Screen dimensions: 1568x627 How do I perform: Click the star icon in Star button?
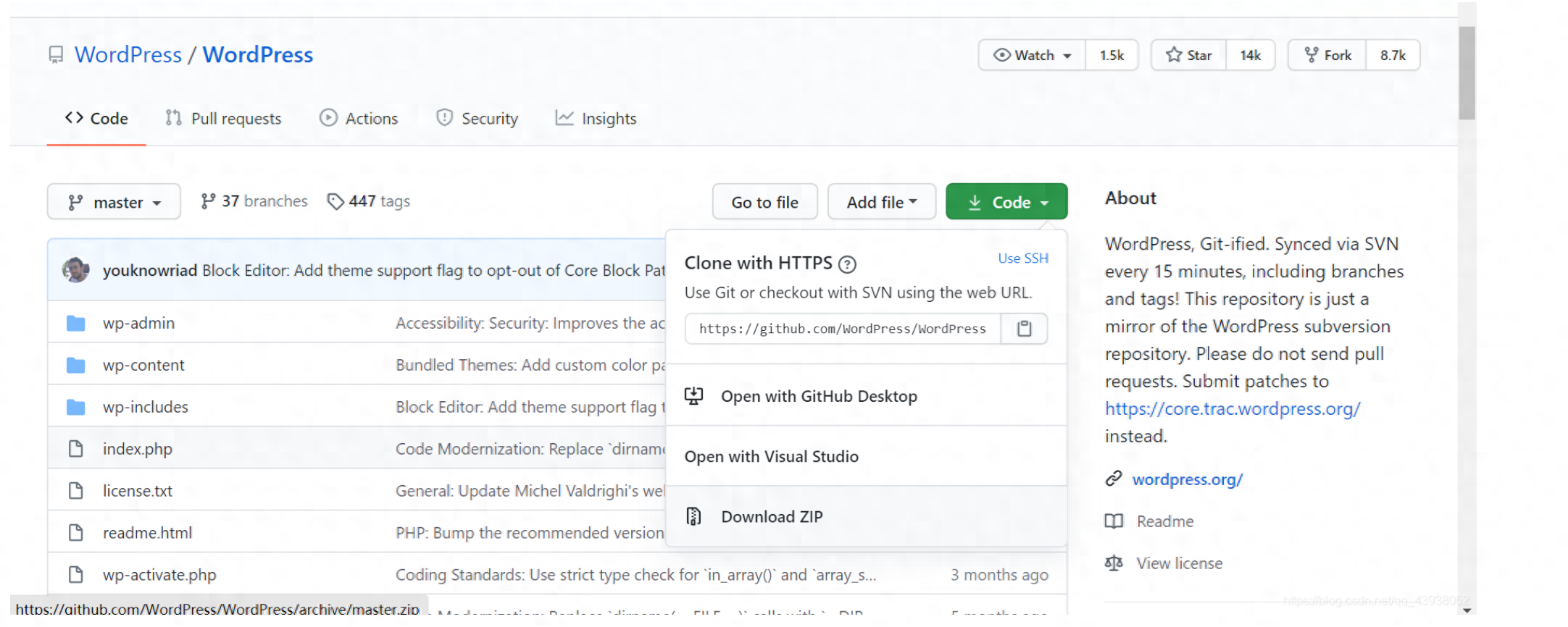click(x=1173, y=55)
